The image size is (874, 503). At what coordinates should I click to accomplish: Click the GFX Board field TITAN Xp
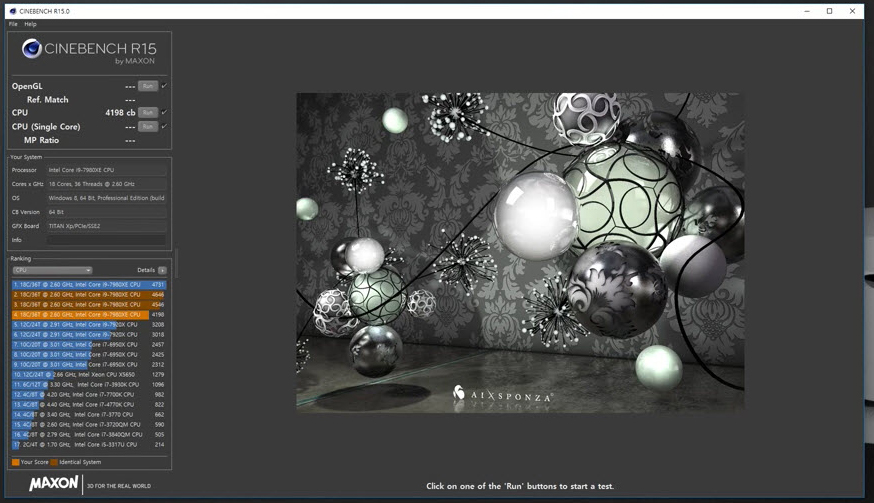tap(106, 226)
